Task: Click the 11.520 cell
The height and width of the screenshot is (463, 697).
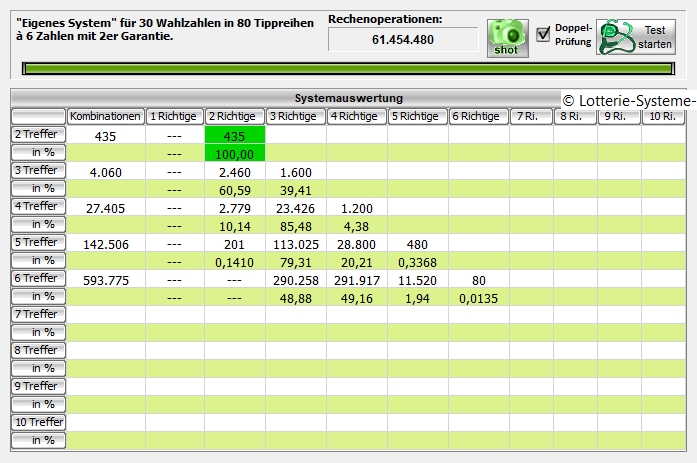Action: (417, 280)
